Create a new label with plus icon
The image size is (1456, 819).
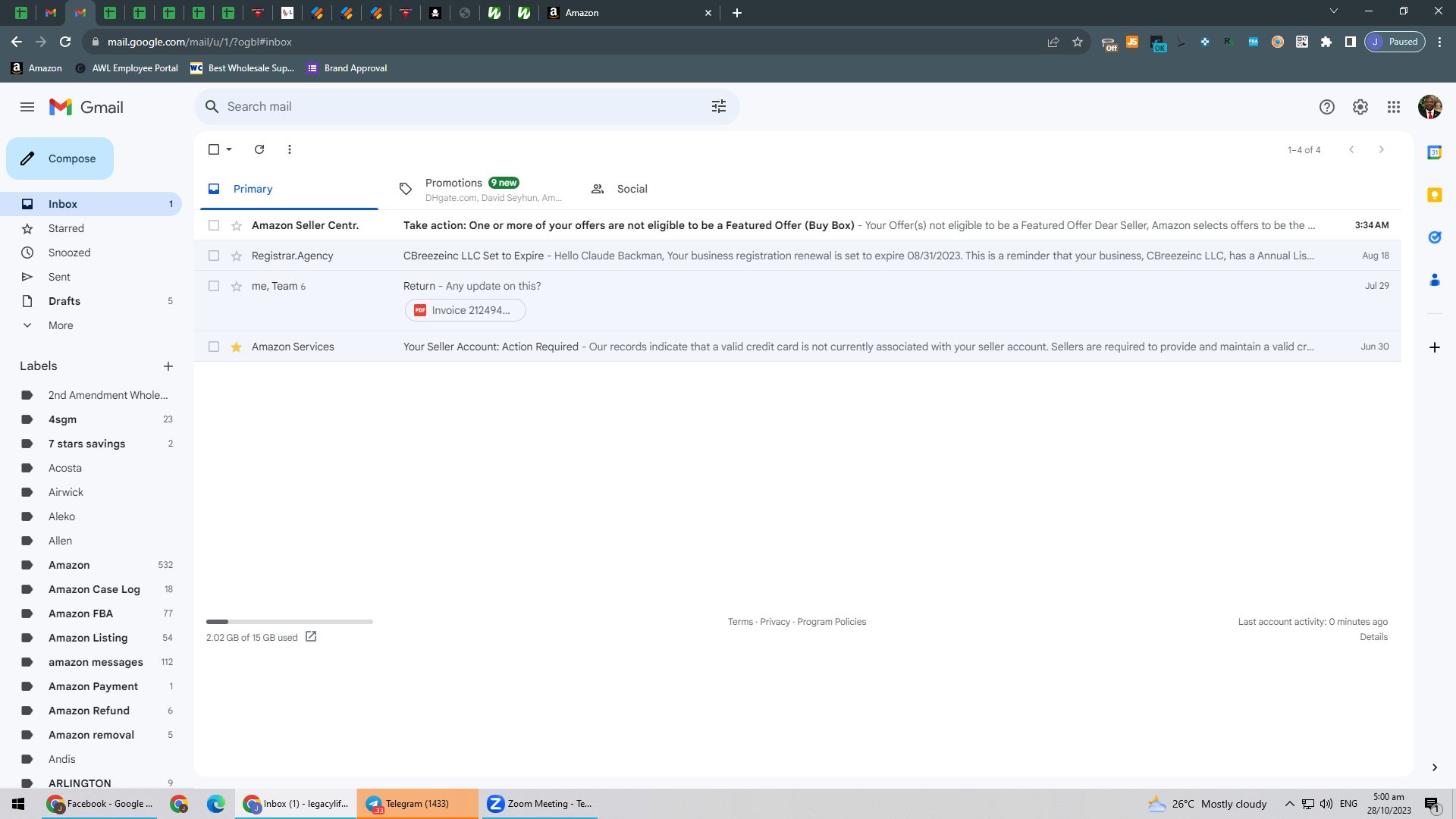click(168, 366)
